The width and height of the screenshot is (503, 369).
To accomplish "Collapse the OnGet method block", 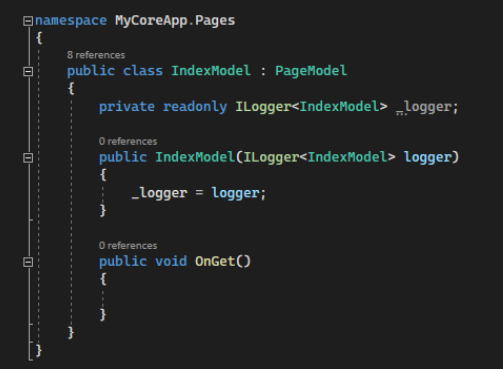I will coord(28,262).
